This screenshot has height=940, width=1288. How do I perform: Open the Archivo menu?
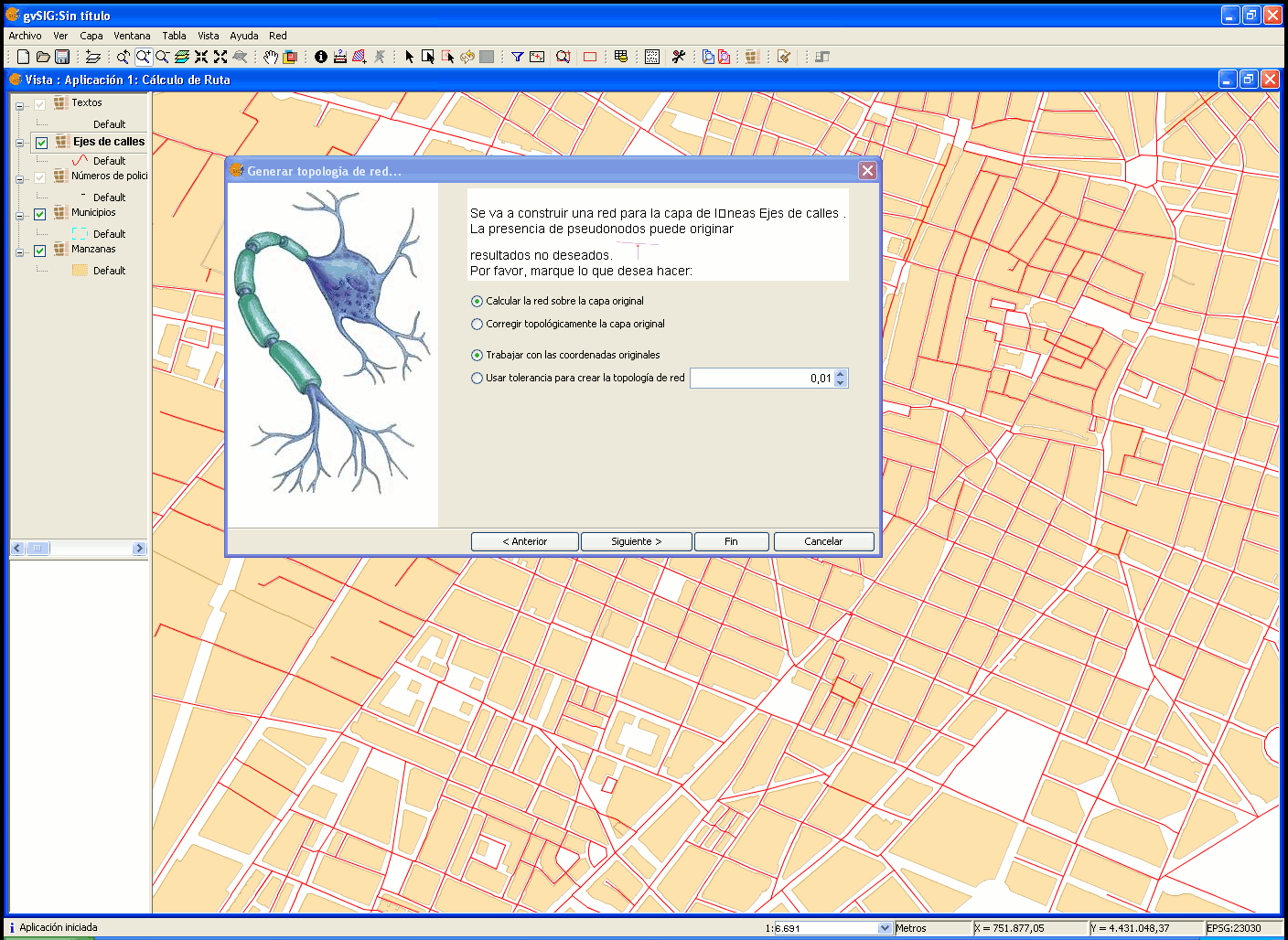[25, 36]
